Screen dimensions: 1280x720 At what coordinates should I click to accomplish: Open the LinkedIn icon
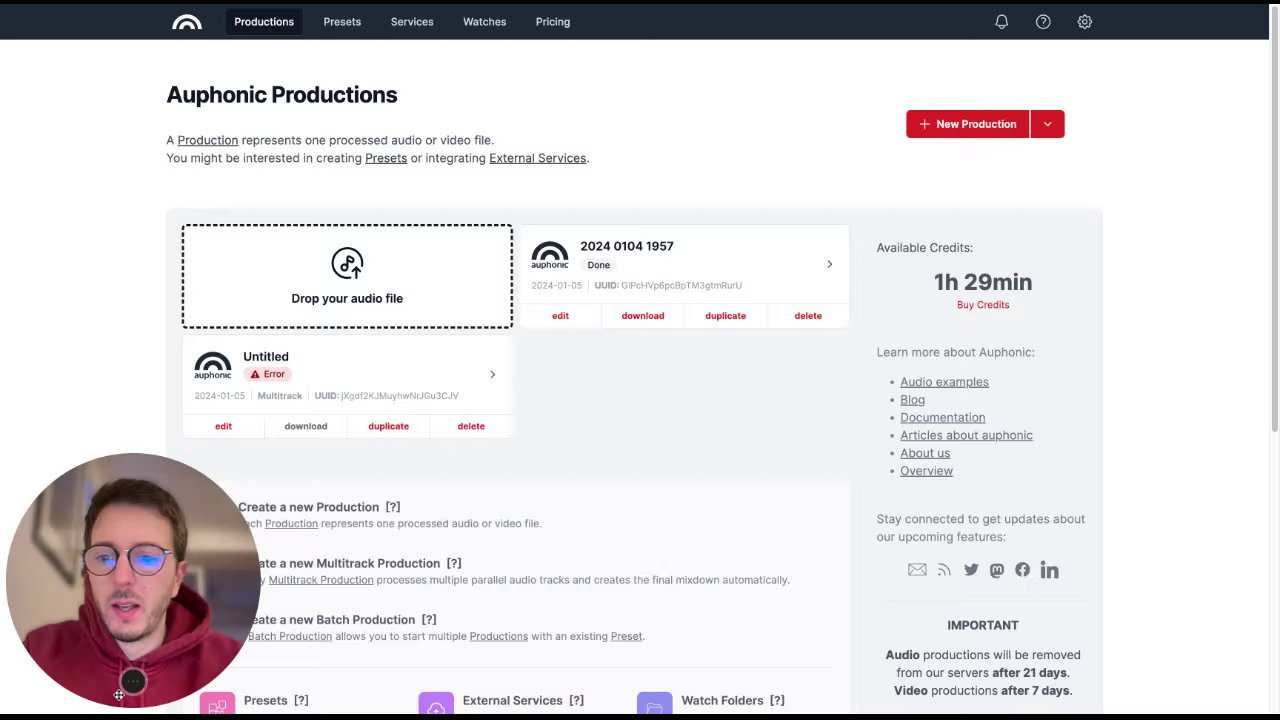click(1049, 570)
